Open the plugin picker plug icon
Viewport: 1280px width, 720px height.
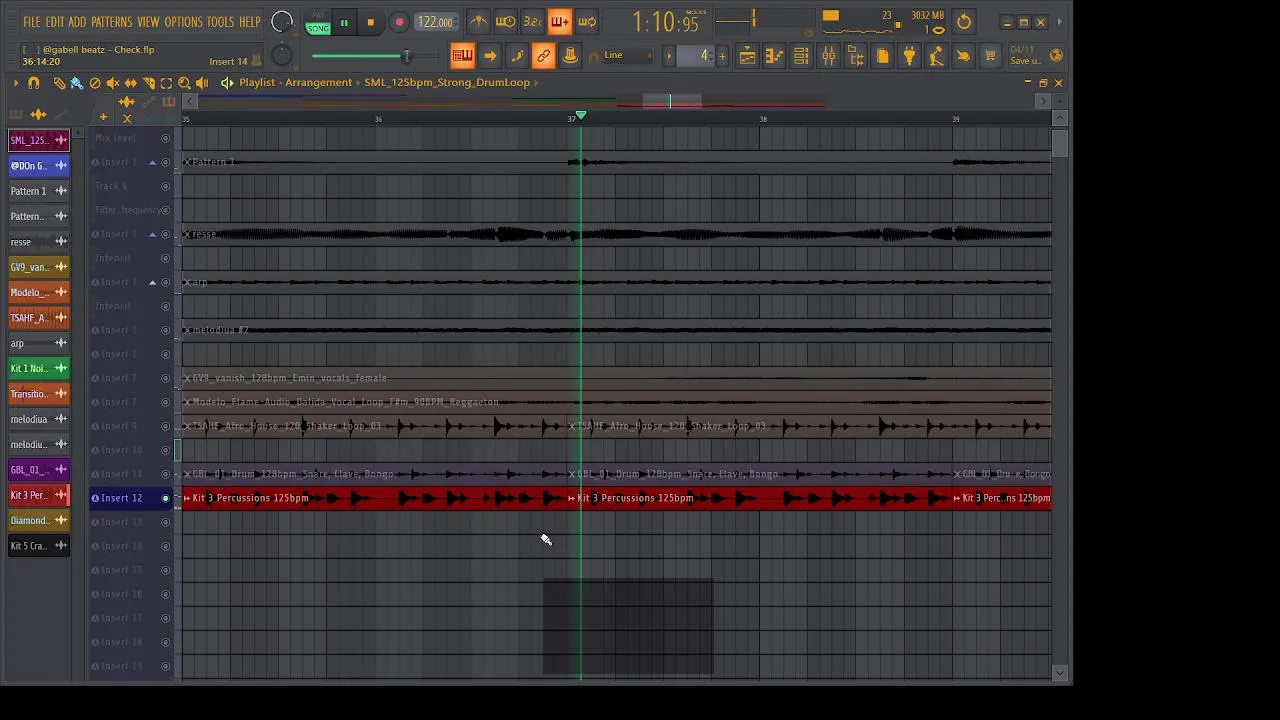tap(909, 57)
